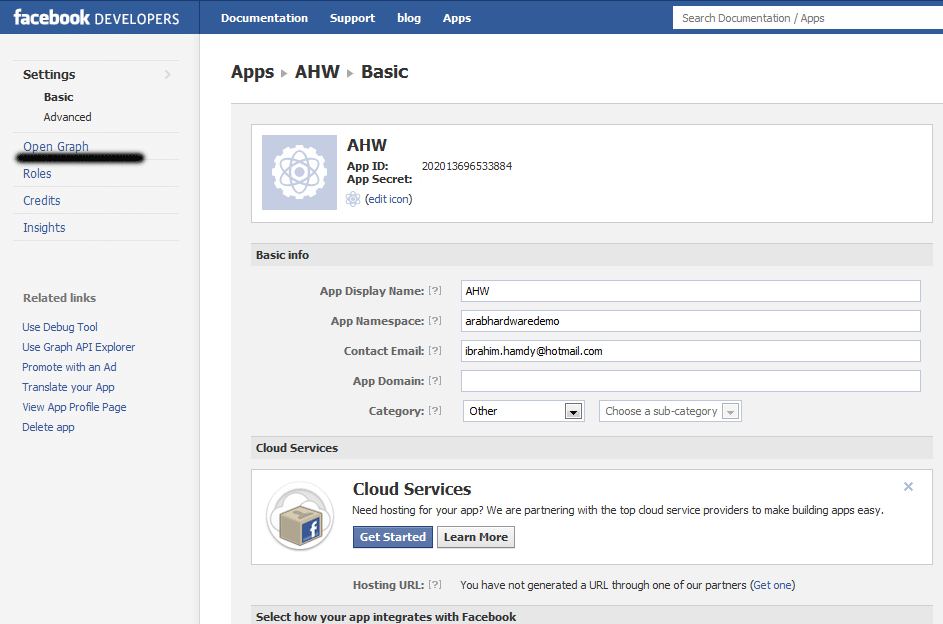The image size is (943, 624).
Task: Click the App Namespace field
Action: 690,321
